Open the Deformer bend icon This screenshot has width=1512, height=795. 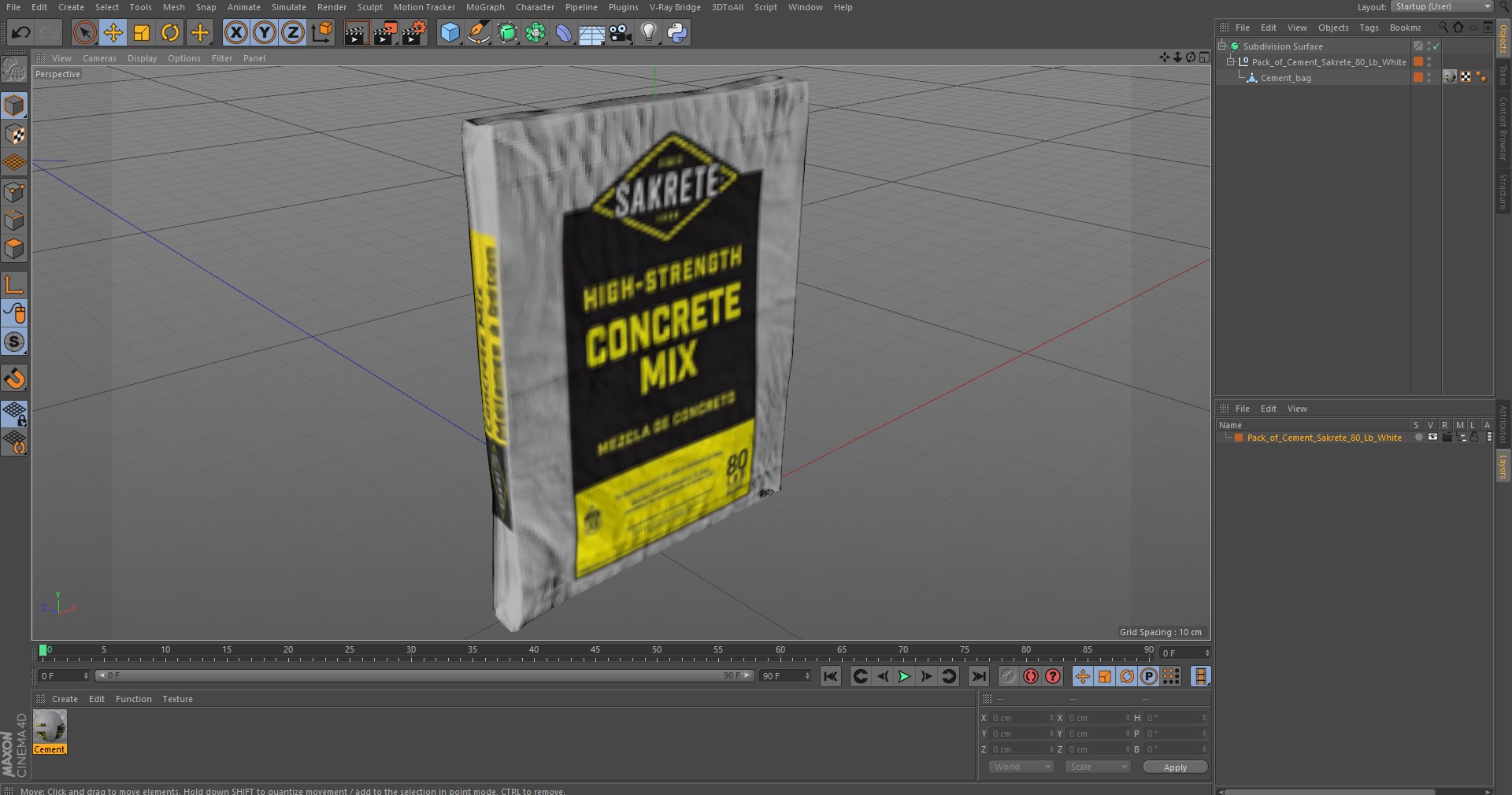(564, 32)
